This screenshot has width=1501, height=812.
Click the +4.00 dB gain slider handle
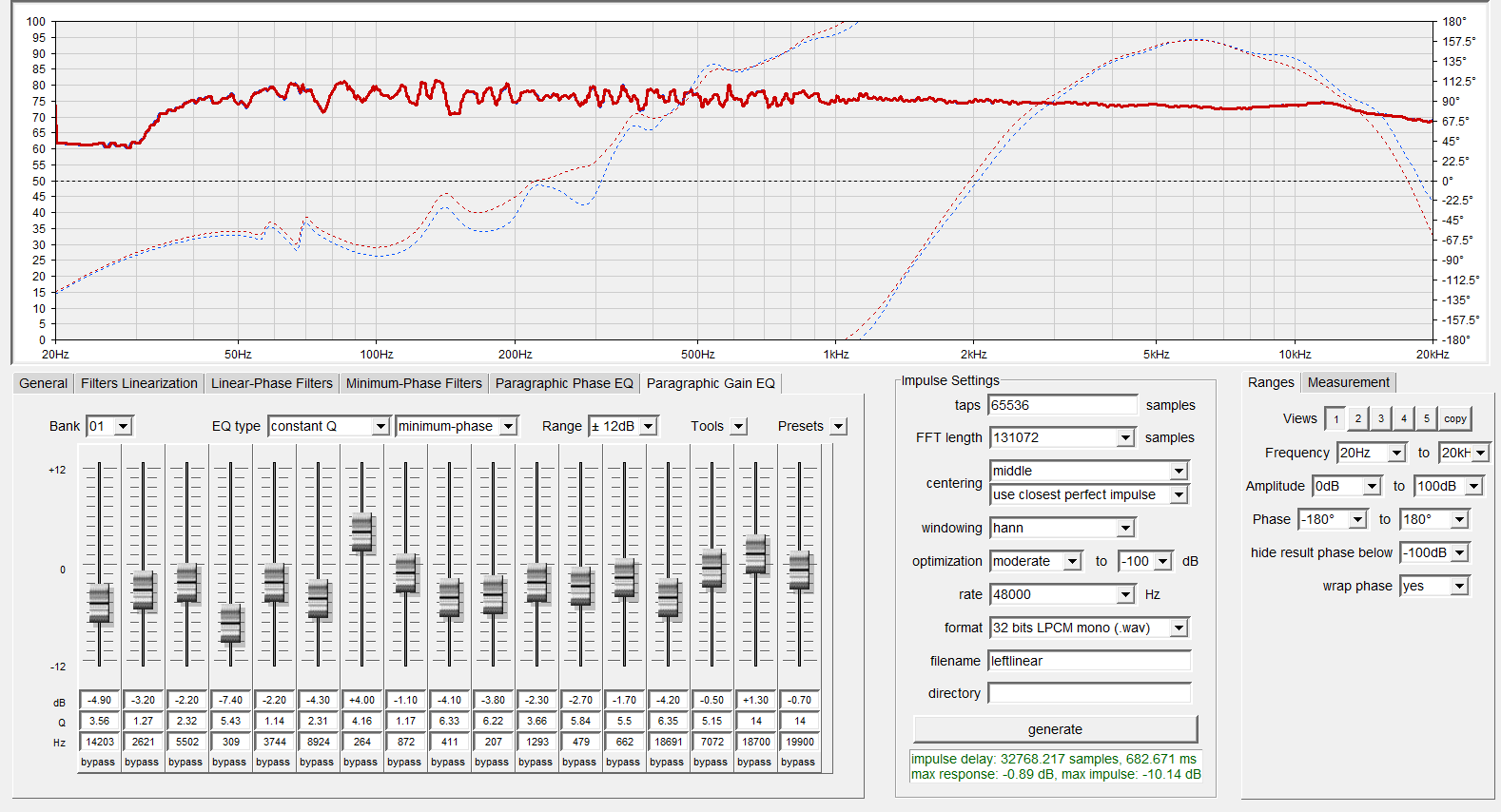coord(361,532)
